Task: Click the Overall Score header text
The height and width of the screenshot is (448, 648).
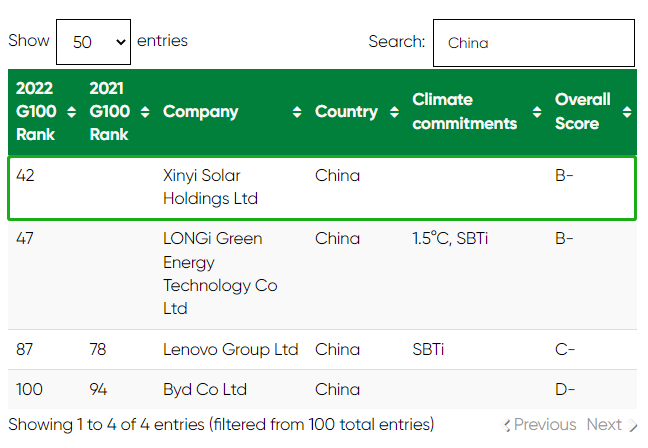Action: [583, 112]
